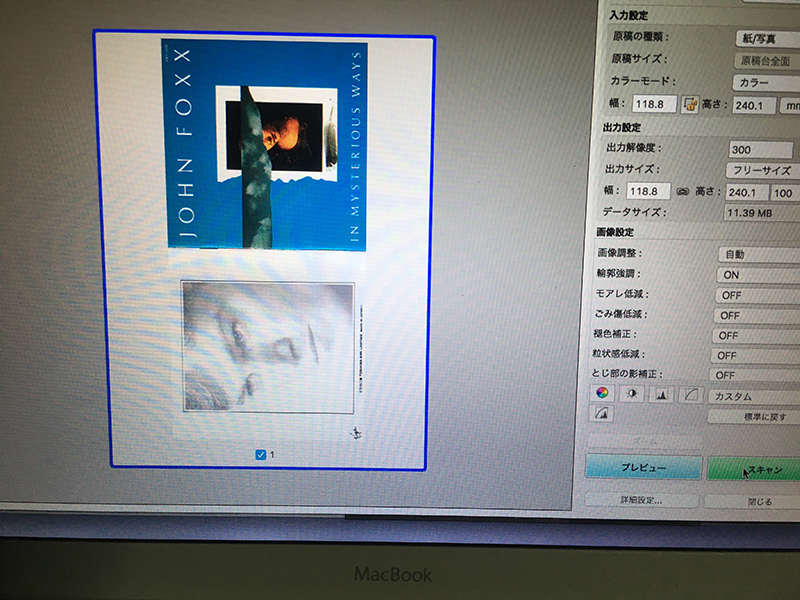Click the output 高さ field showing 240.1

747,192
